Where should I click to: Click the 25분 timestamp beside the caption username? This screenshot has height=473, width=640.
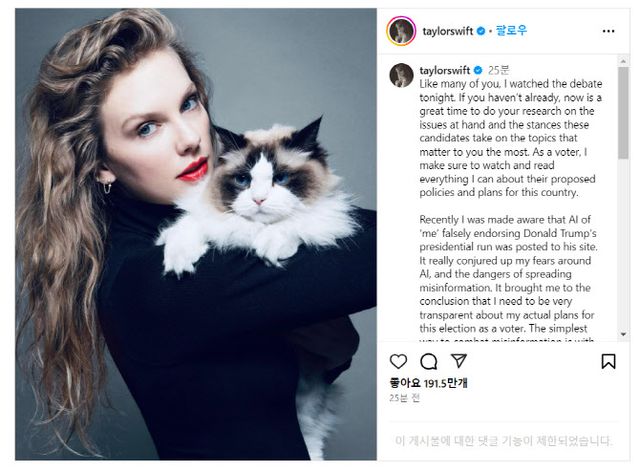click(x=498, y=70)
